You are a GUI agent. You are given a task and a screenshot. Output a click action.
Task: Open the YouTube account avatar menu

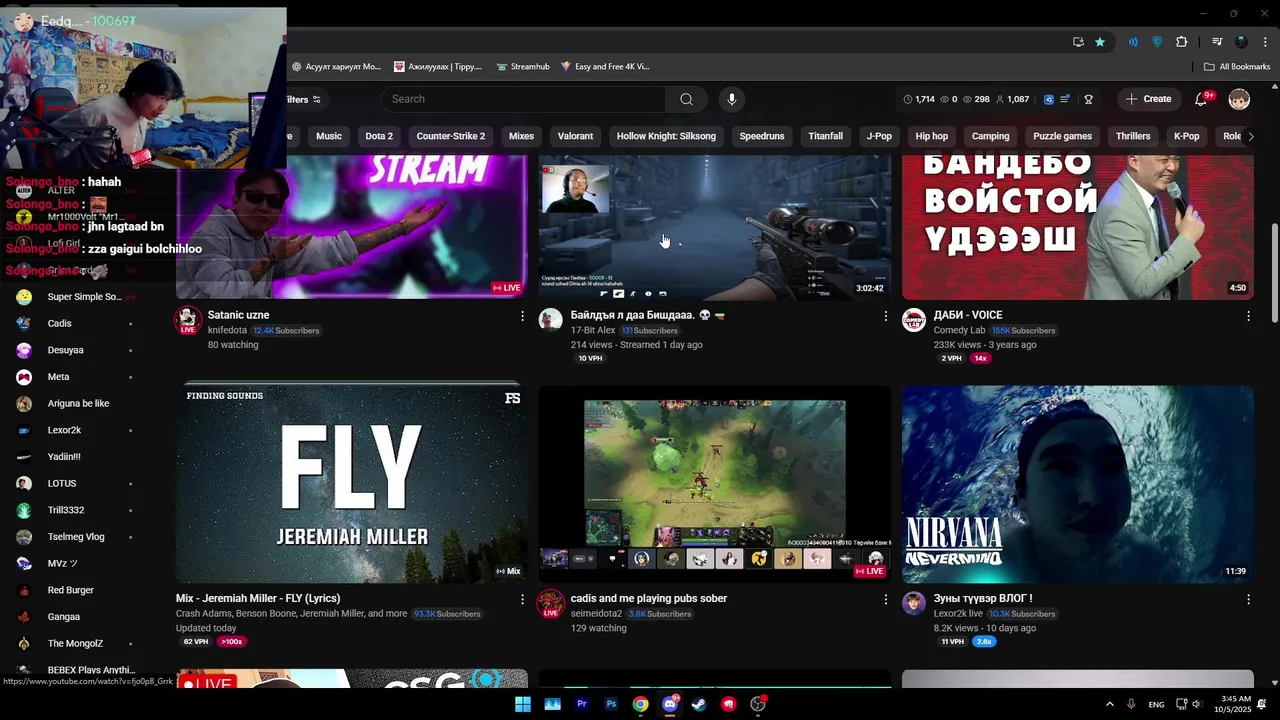point(1239,99)
